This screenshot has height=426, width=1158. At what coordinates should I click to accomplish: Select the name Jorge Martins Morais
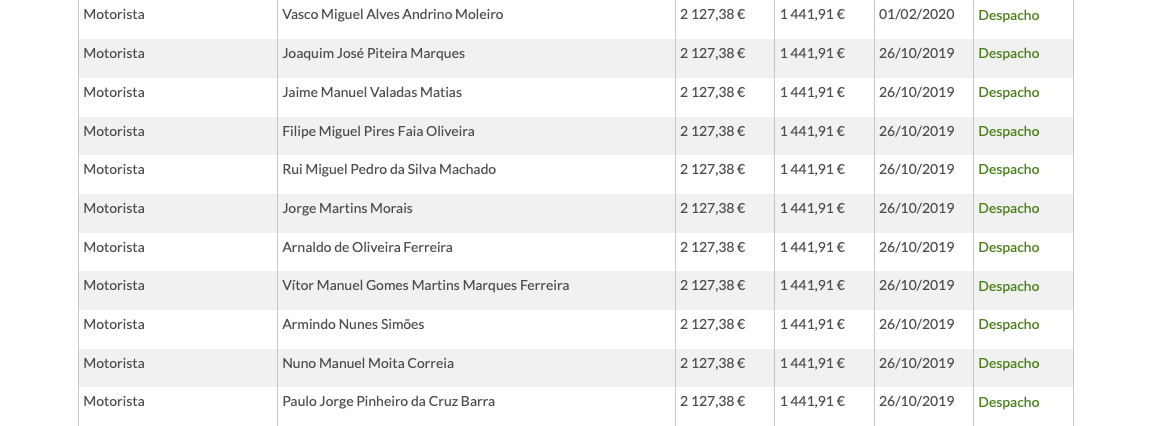pyautogui.click(x=347, y=208)
